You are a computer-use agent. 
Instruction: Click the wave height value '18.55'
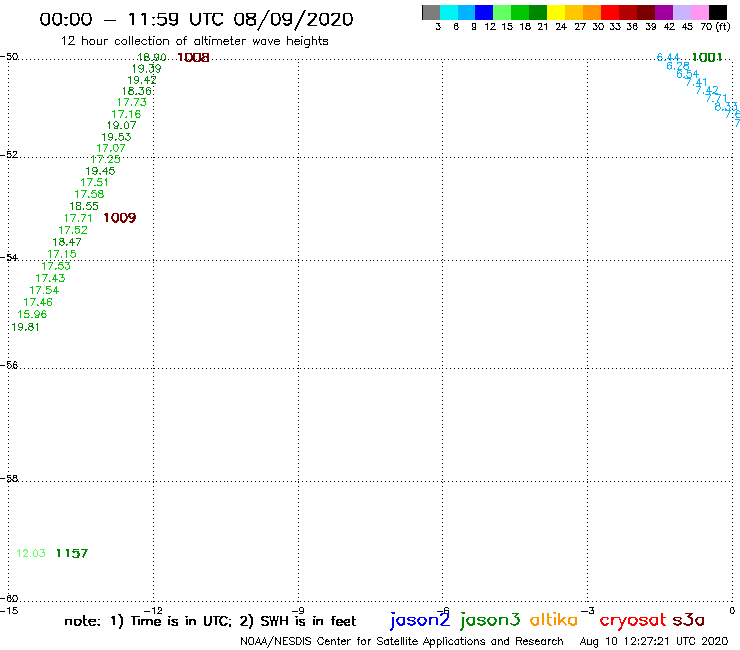click(x=84, y=206)
